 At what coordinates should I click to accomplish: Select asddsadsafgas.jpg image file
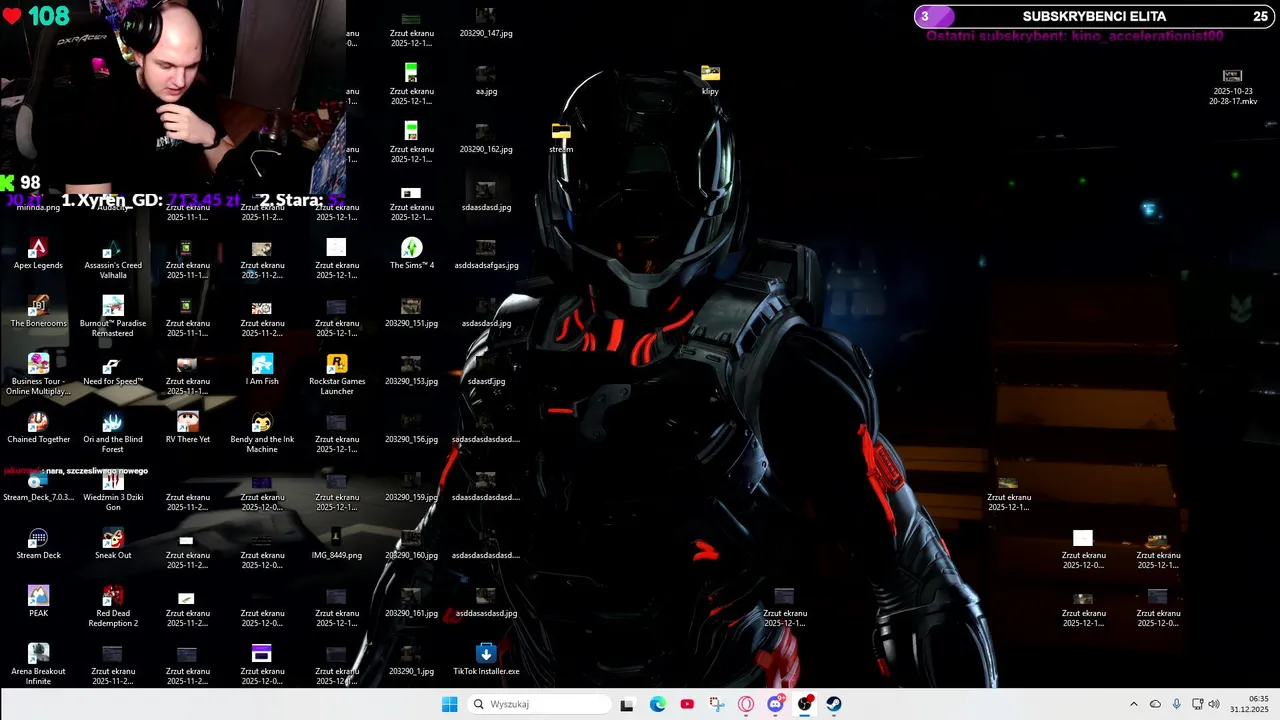pyautogui.click(x=486, y=254)
